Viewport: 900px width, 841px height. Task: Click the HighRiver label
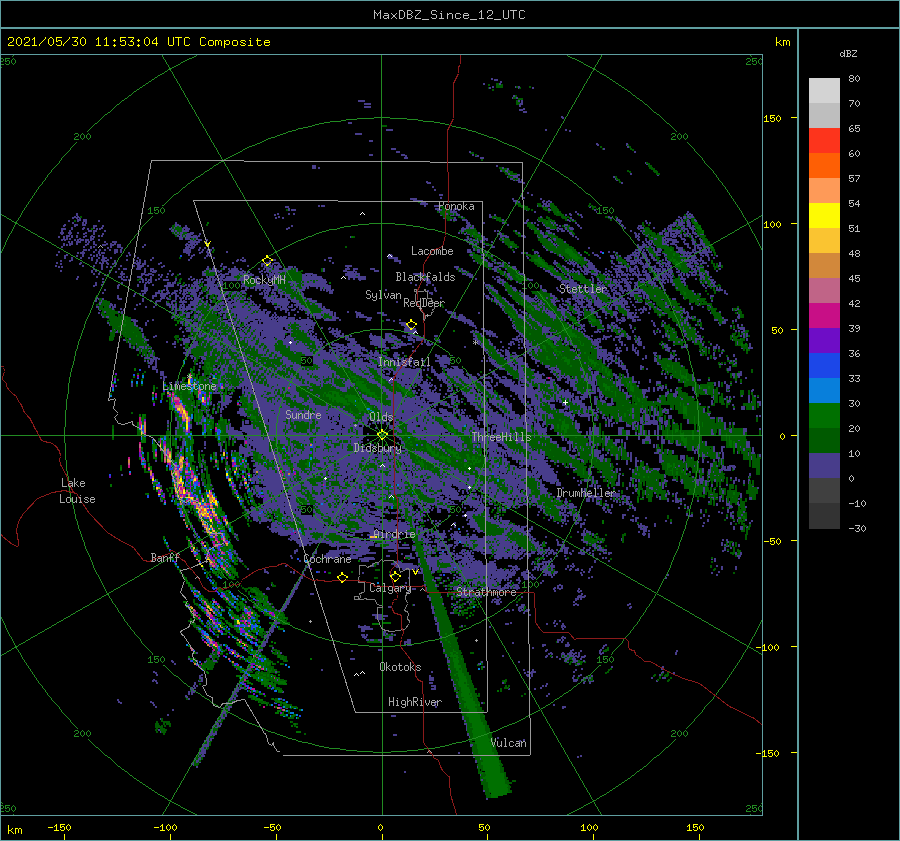[415, 702]
